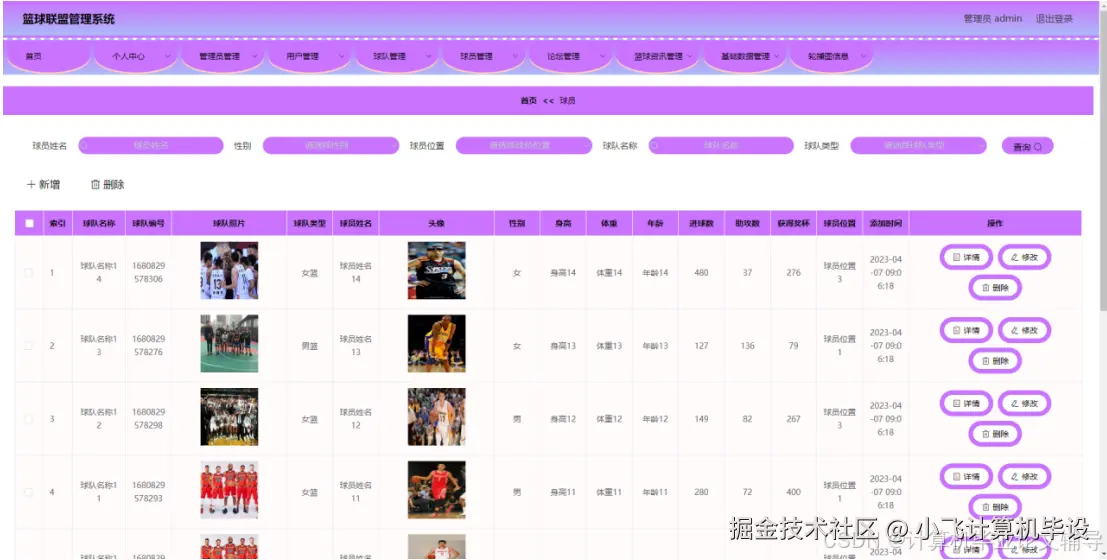Viewport: 1107px width, 560px height.
Task: Click team number 1680829578306 cell
Action: pos(148,273)
